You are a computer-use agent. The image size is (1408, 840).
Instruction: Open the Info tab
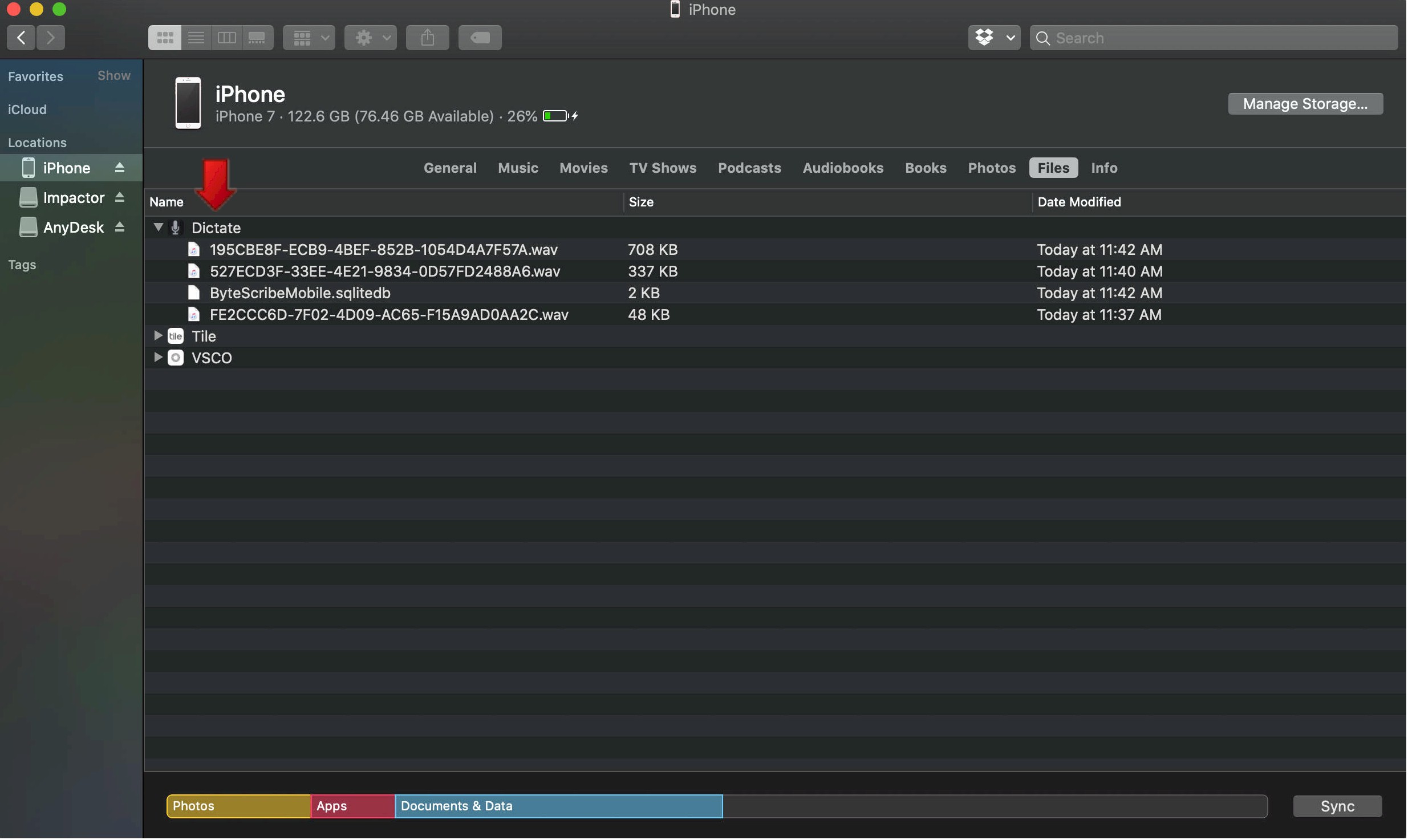point(1104,168)
